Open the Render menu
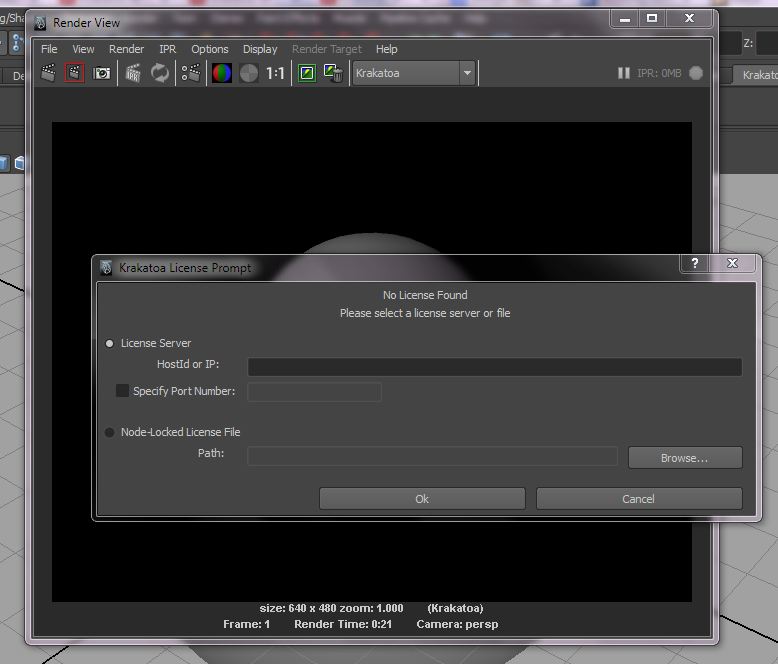Screen dimensions: 778x664 coord(127,49)
